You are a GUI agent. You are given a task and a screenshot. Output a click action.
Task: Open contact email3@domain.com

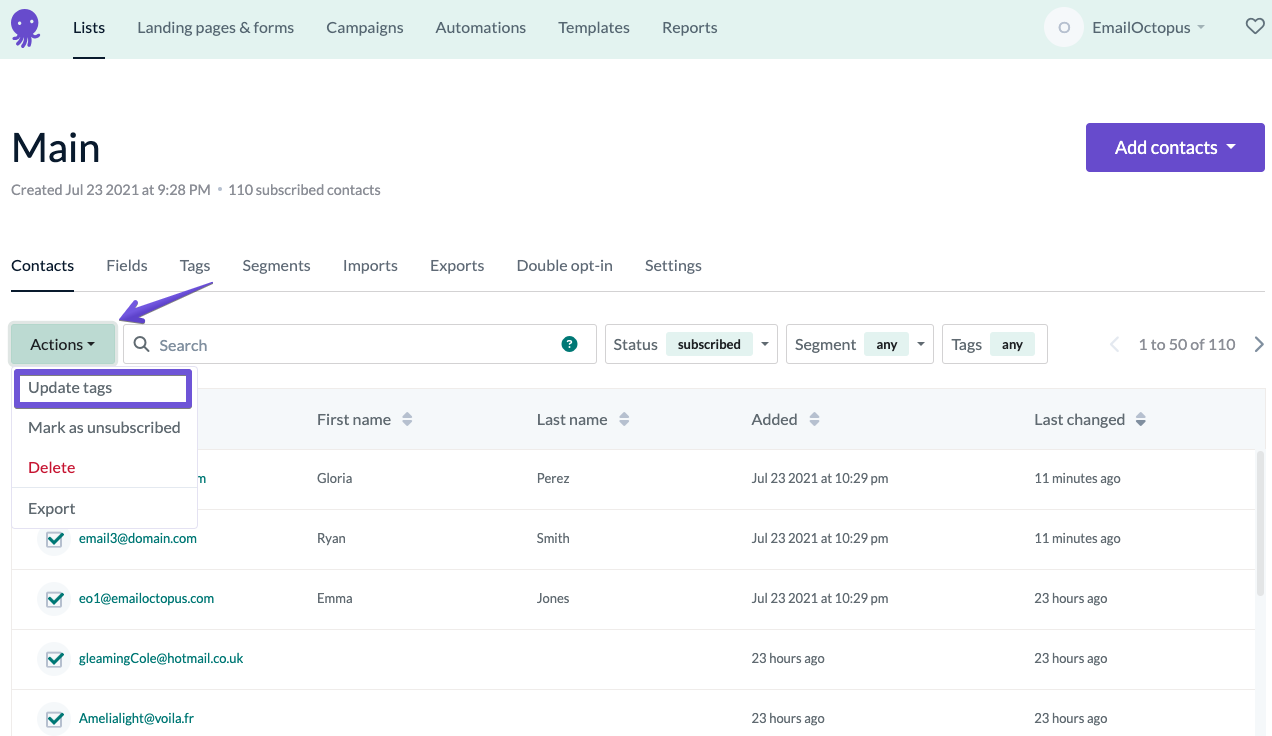click(138, 538)
